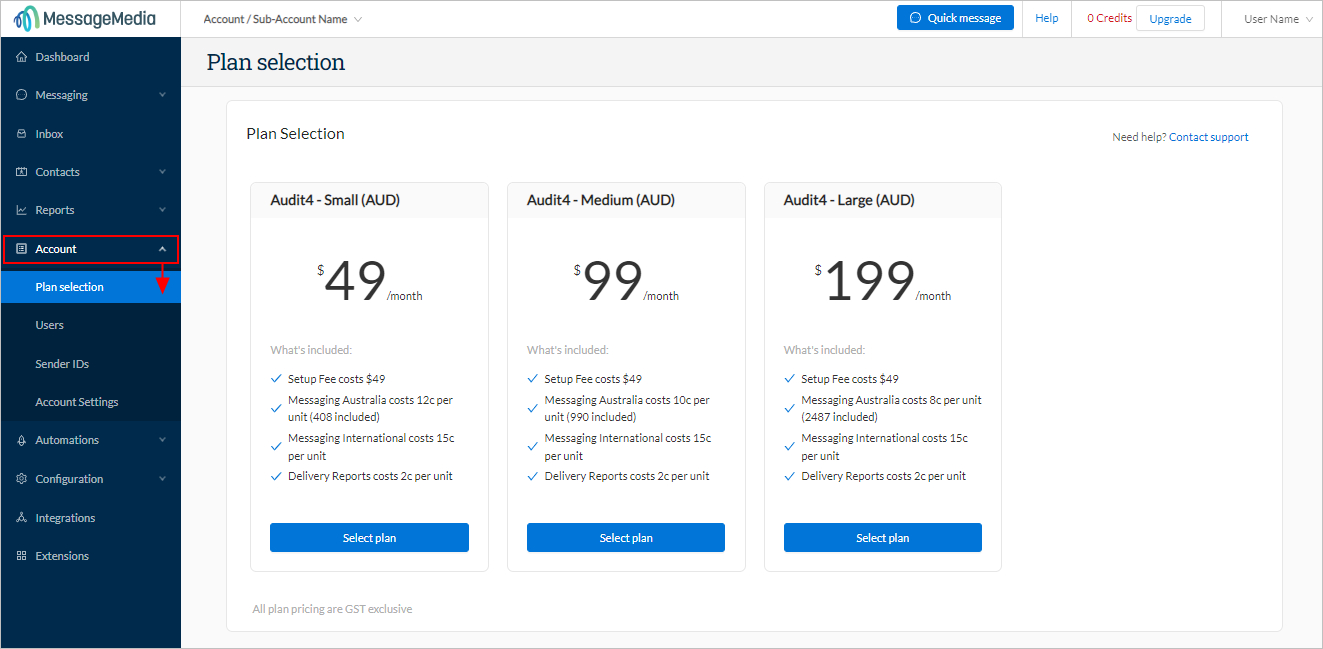The height and width of the screenshot is (649, 1323).
Task: Click 'All plan pricing are GST exclusive' note
Action: (332, 609)
